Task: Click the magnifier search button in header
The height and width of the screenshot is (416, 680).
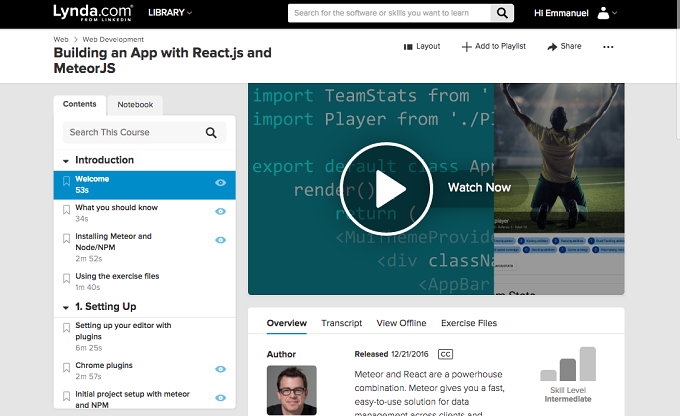Action: [502, 13]
